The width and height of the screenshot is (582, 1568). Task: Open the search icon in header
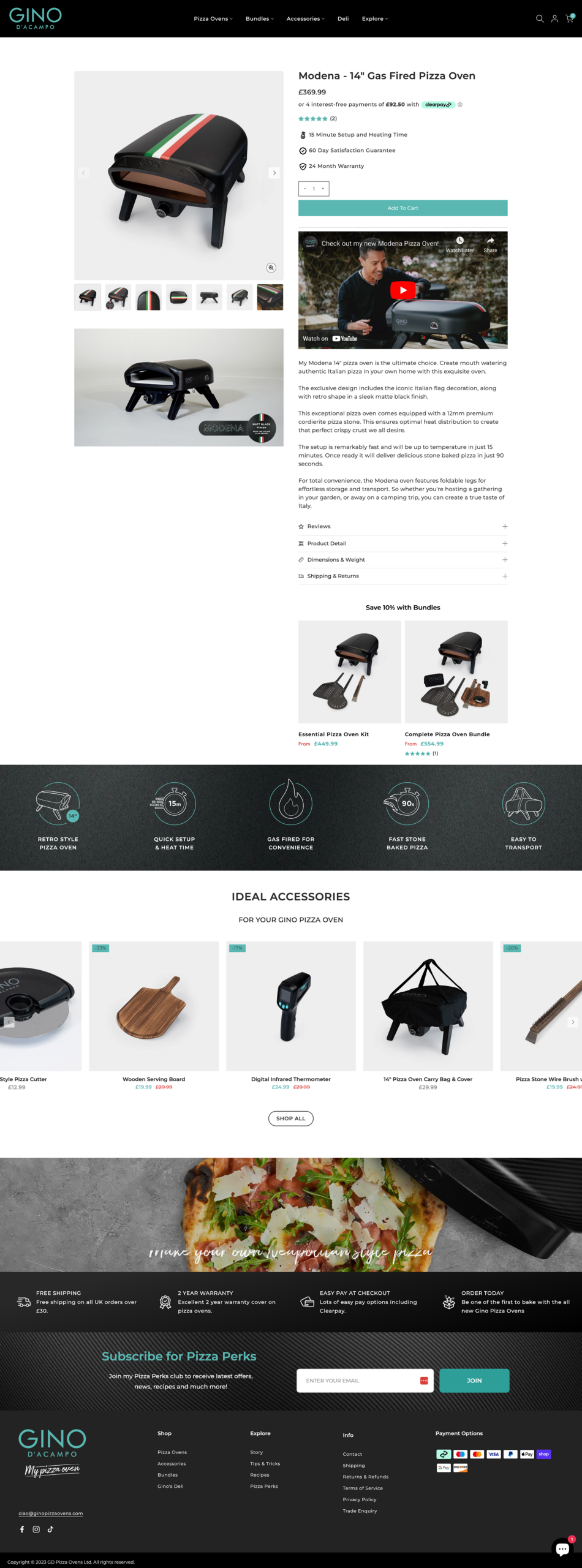(x=540, y=19)
